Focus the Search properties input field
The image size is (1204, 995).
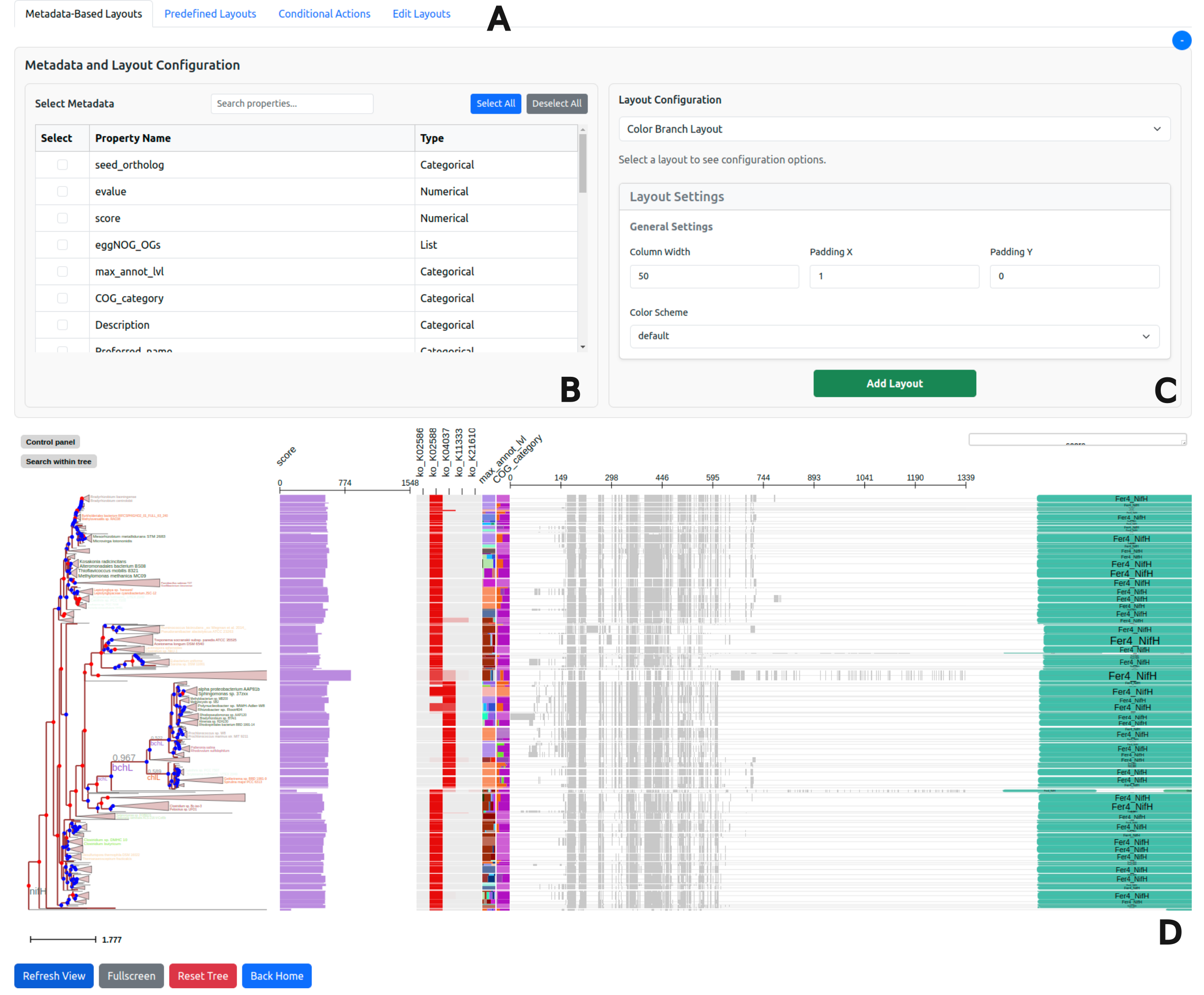click(x=292, y=104)
